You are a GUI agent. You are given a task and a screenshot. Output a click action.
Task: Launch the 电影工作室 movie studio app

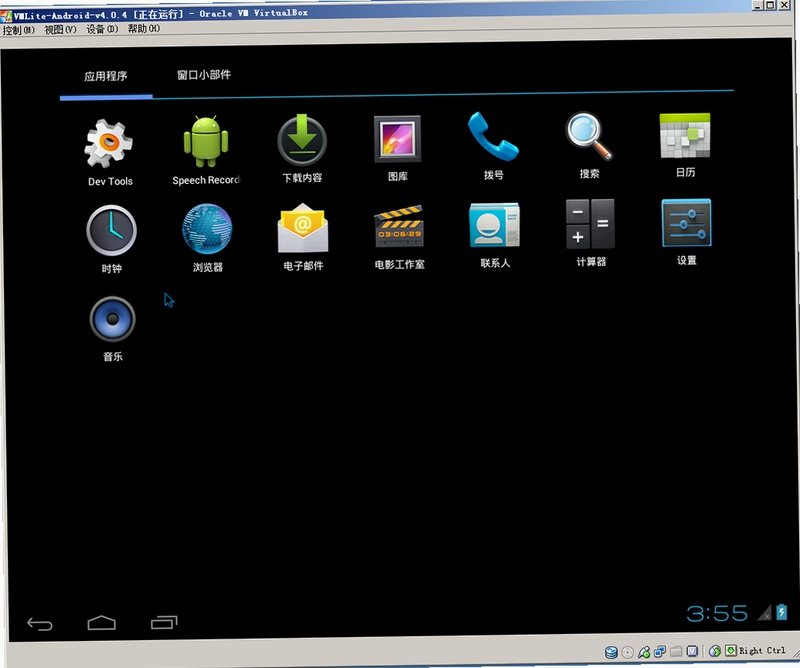(x=399, y=226)
